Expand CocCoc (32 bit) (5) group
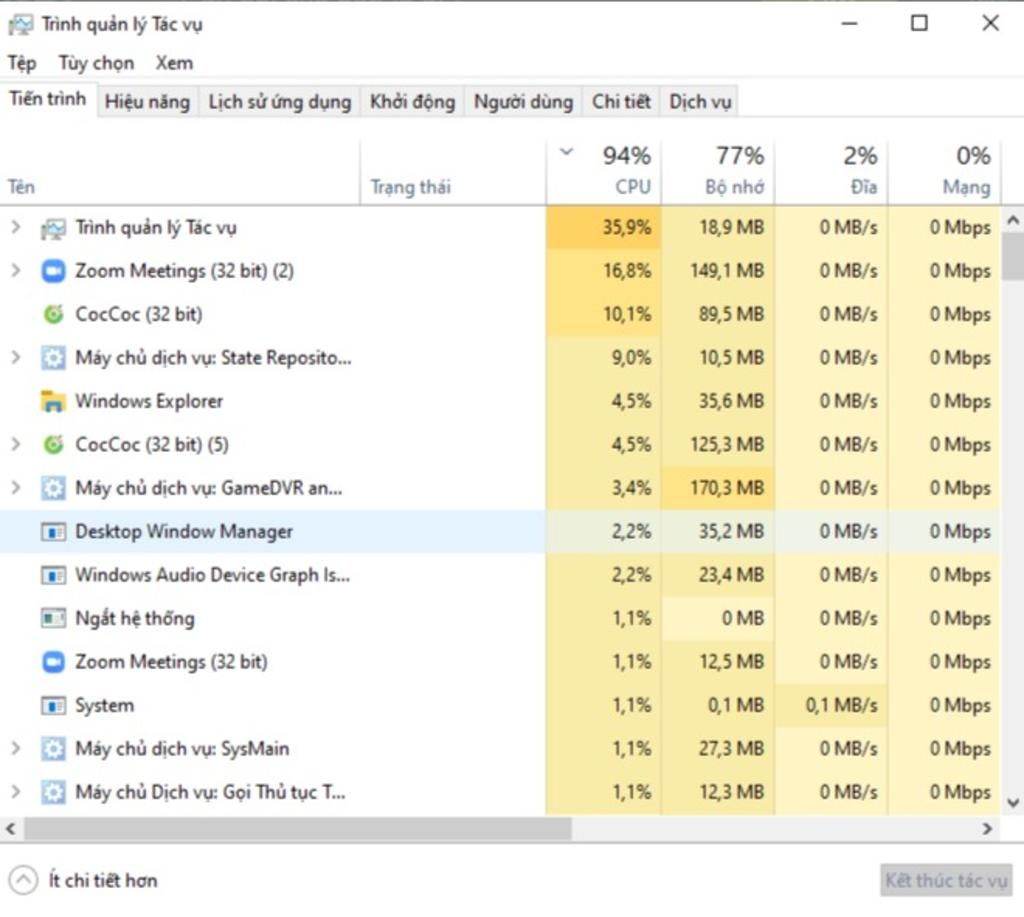The width and height of the screenshot is (1024, 917). point(16,444)
